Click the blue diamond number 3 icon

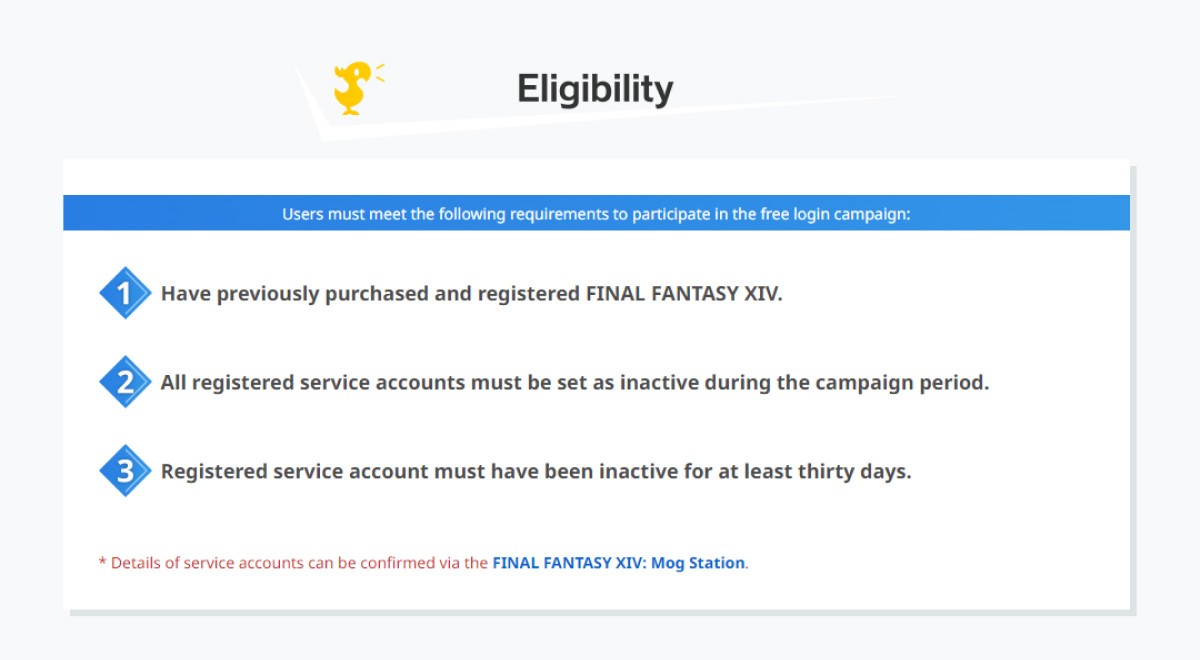coord(125,471)
